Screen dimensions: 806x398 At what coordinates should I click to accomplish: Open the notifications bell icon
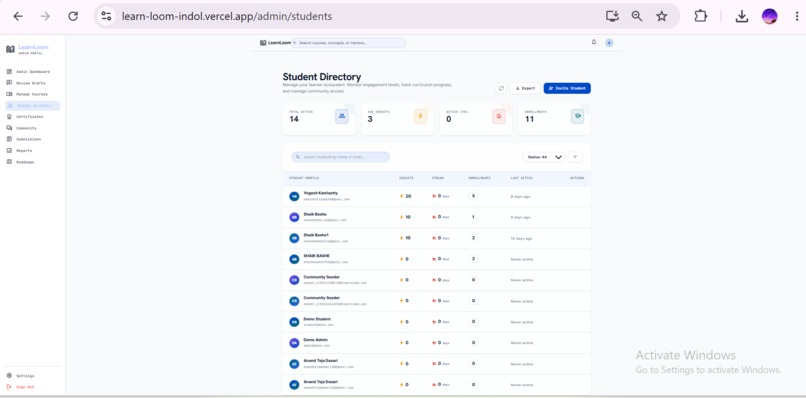point(594,42)
